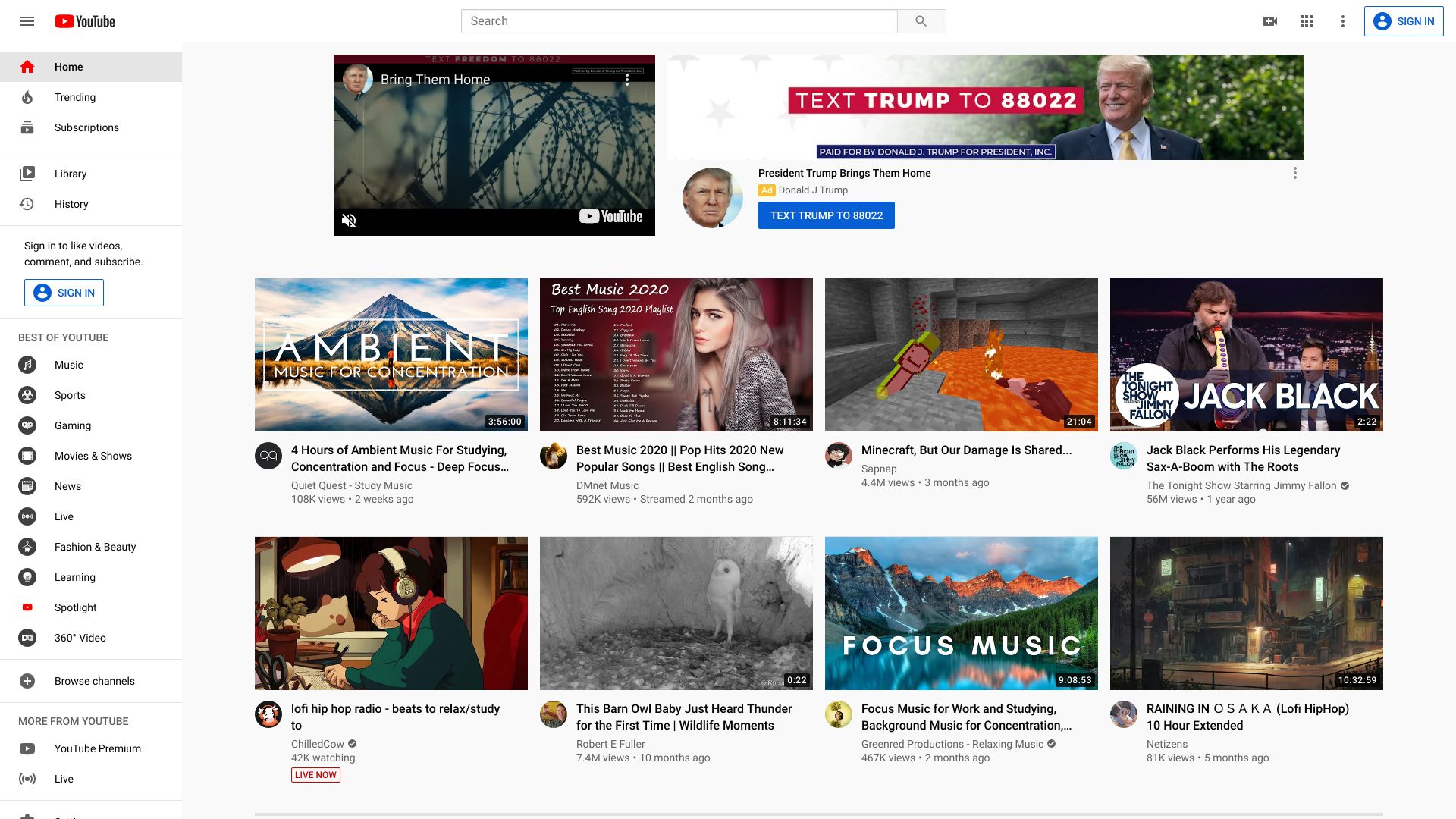
Task: Open ad options menu beside President Trump title
Action: click(1295, 173)
